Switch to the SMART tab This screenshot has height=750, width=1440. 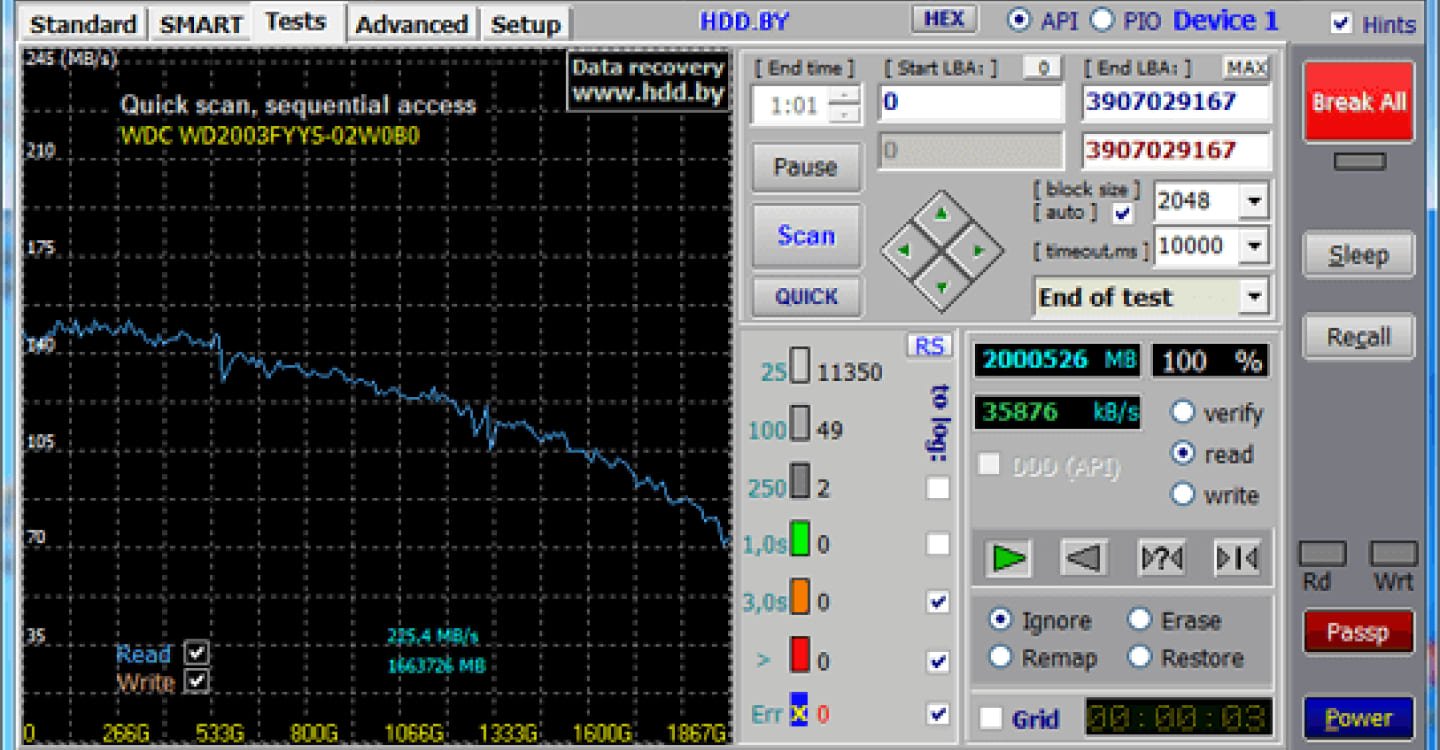pyautogui.click(x=201, y=24)
